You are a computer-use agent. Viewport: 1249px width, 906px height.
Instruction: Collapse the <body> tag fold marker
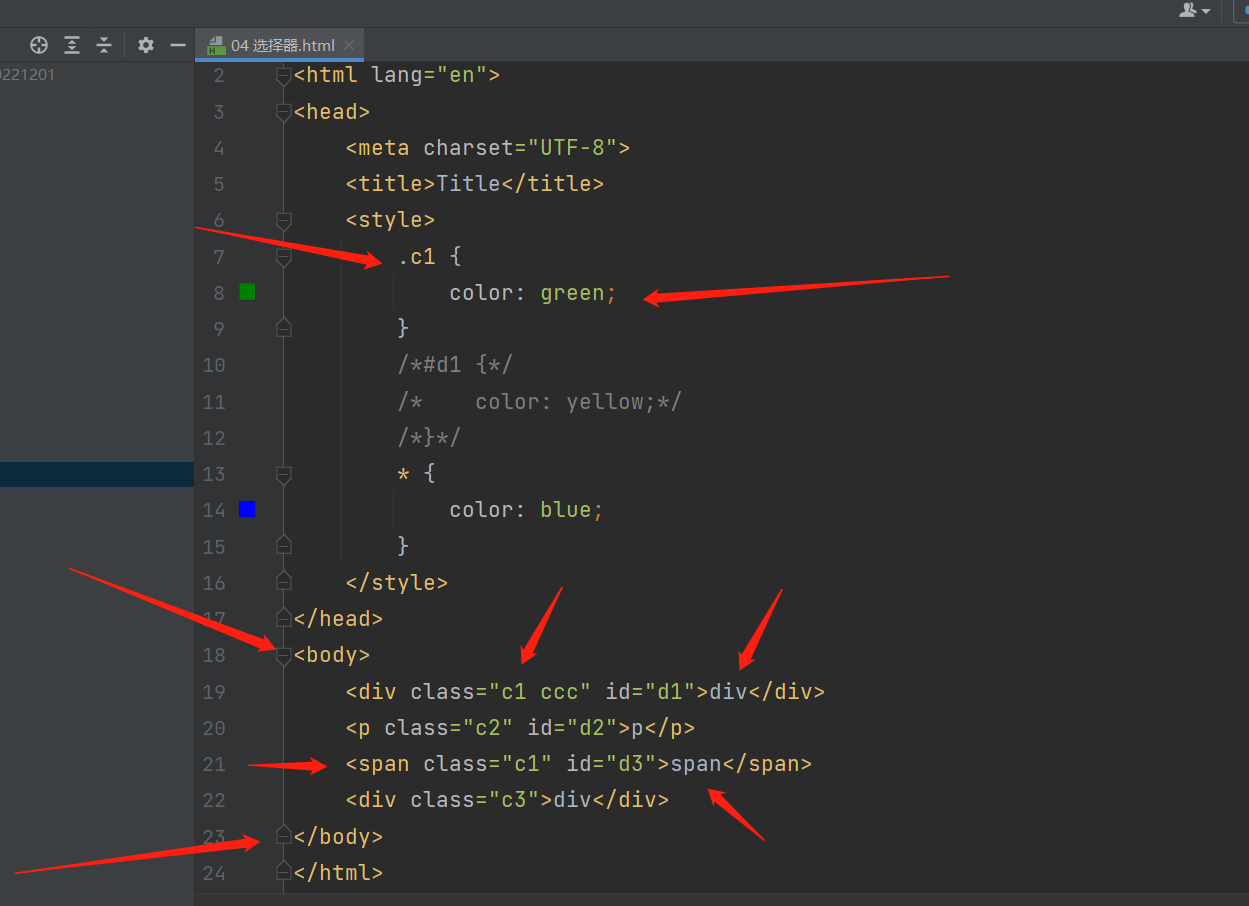pyautogui.click(x=284, y=655)
